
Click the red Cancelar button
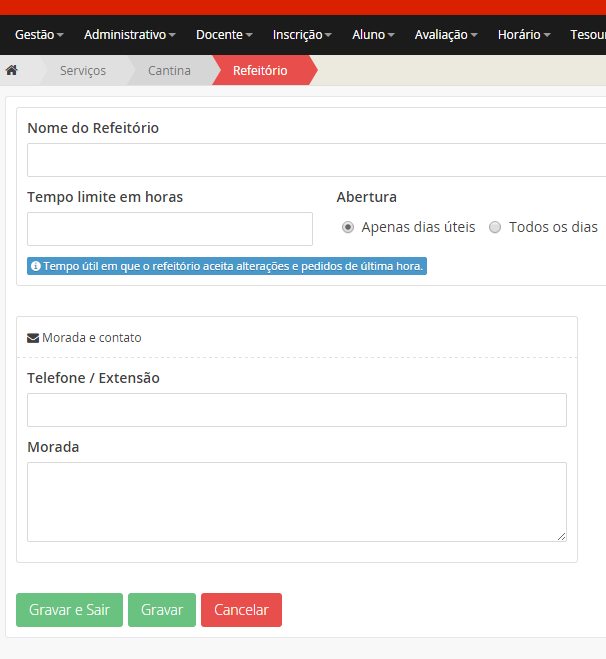[x=241, y=610]
